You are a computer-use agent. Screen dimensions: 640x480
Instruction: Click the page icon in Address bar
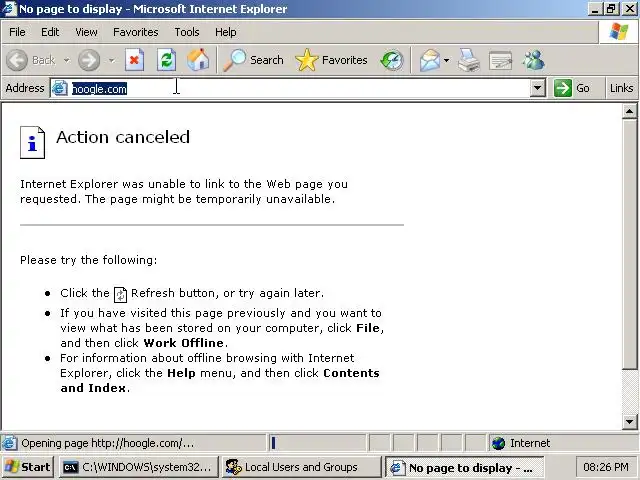[x=60, y=88]
